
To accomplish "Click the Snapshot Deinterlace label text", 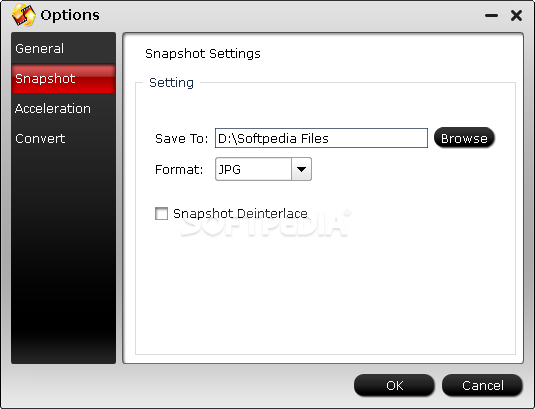I will [240, 214].
